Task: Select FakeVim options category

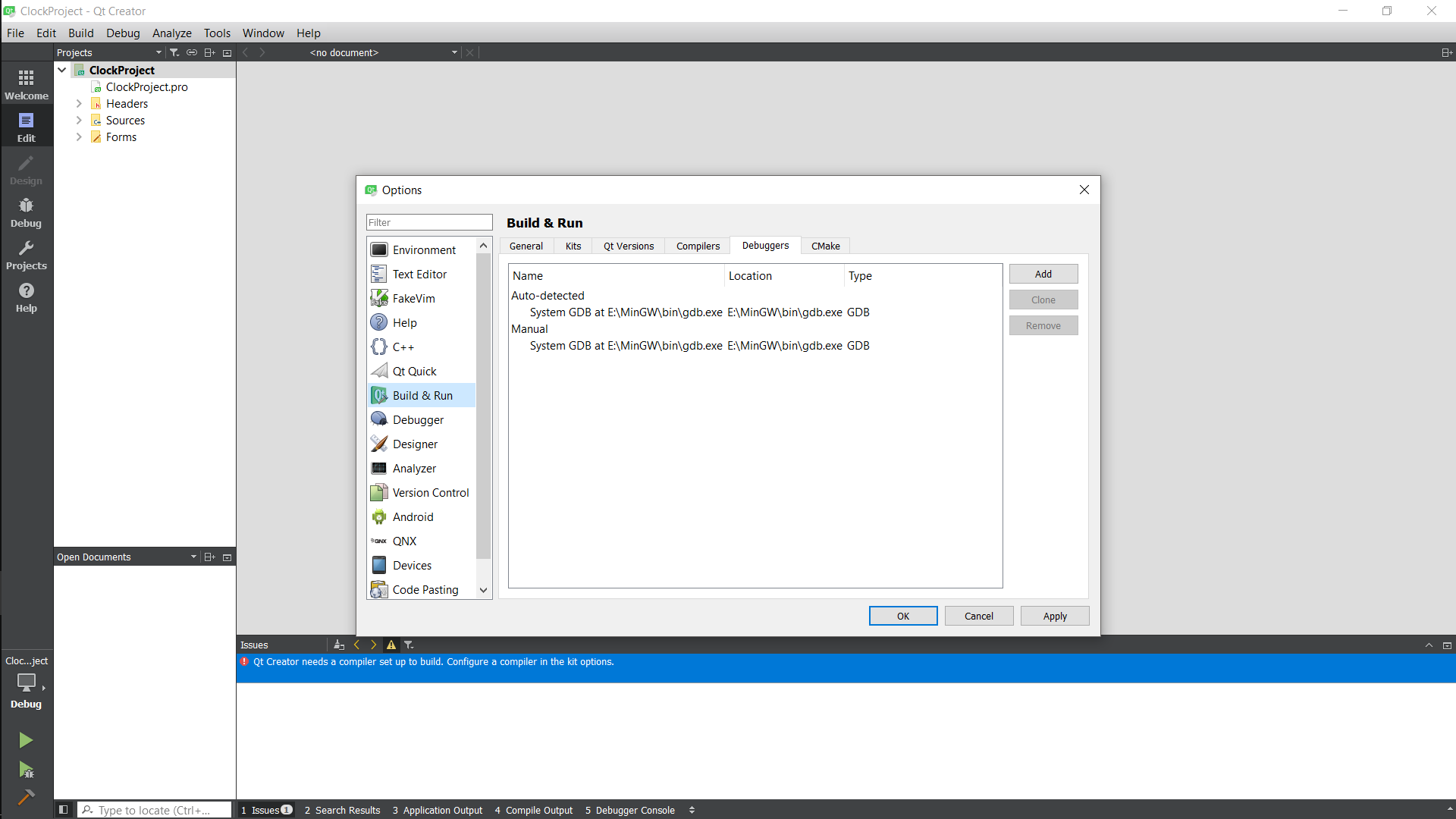Action: [x=422, y=298]
